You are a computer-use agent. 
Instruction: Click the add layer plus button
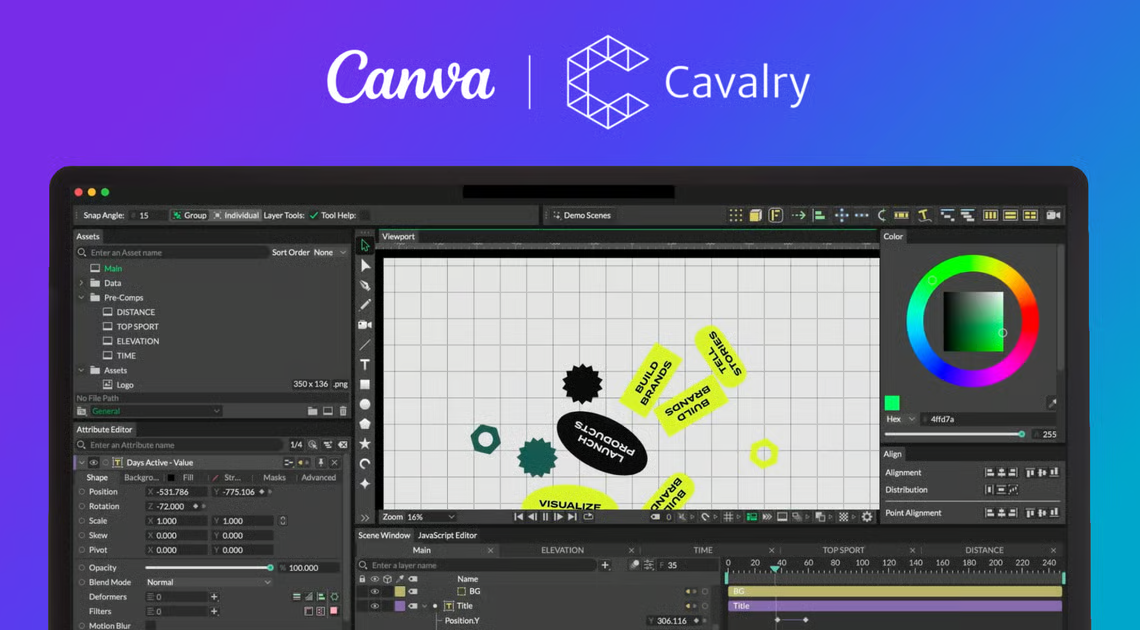click(605, 565)
